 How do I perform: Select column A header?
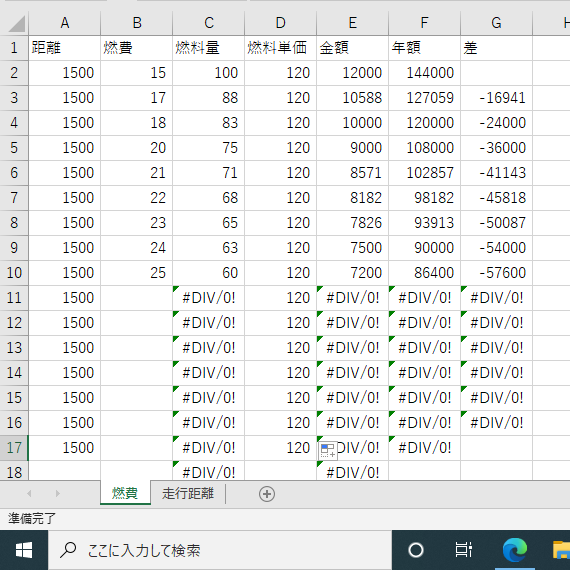click(x=64, y=23)
